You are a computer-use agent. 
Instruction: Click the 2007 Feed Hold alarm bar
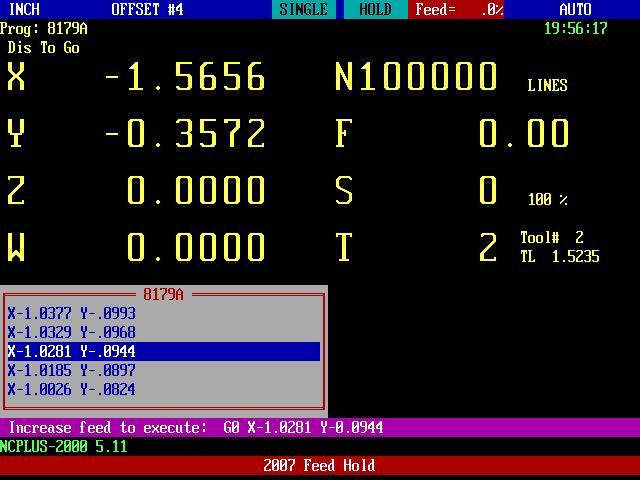click(320, 465)
